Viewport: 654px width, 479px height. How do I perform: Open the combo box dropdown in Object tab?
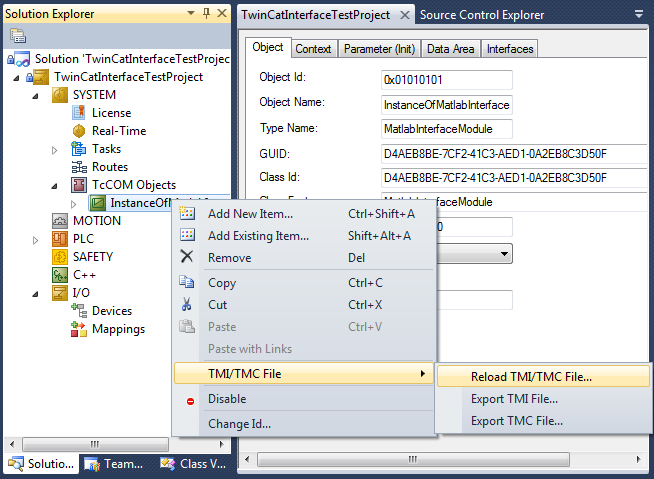pos(504,254)
